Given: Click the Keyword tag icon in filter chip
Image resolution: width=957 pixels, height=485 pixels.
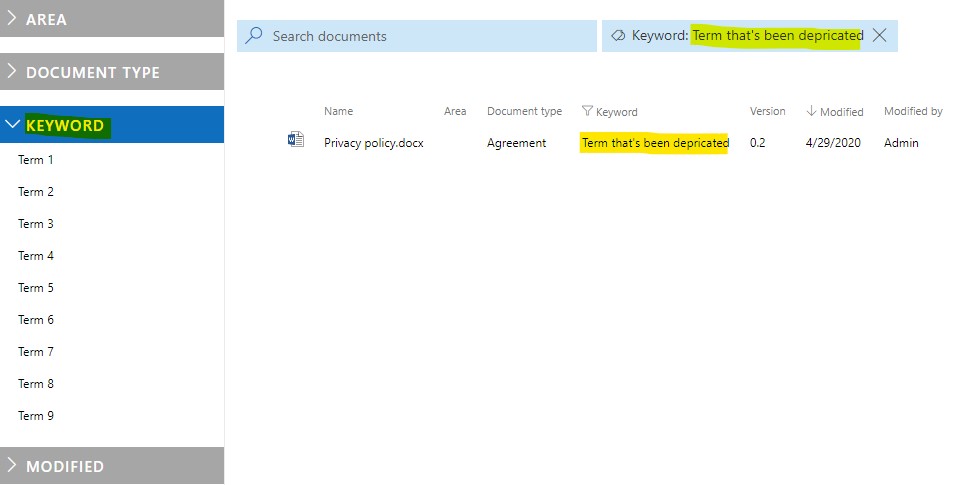Looking at the screenshot, I should pyautogui.click(x=618, y=35).
